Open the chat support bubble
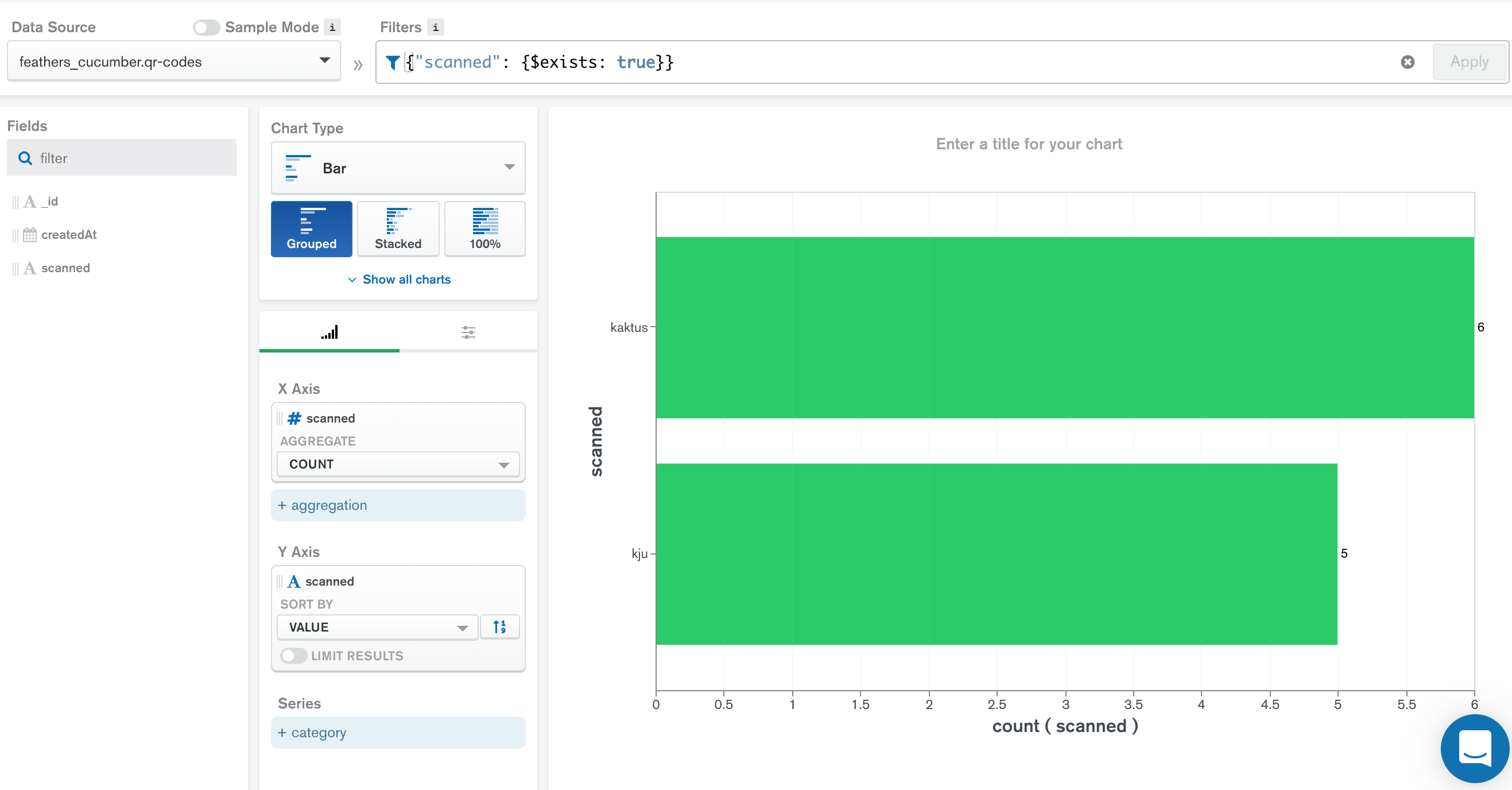This screenshot has width=1512, height=790. pyautogui.click(x=1474, y=748)
